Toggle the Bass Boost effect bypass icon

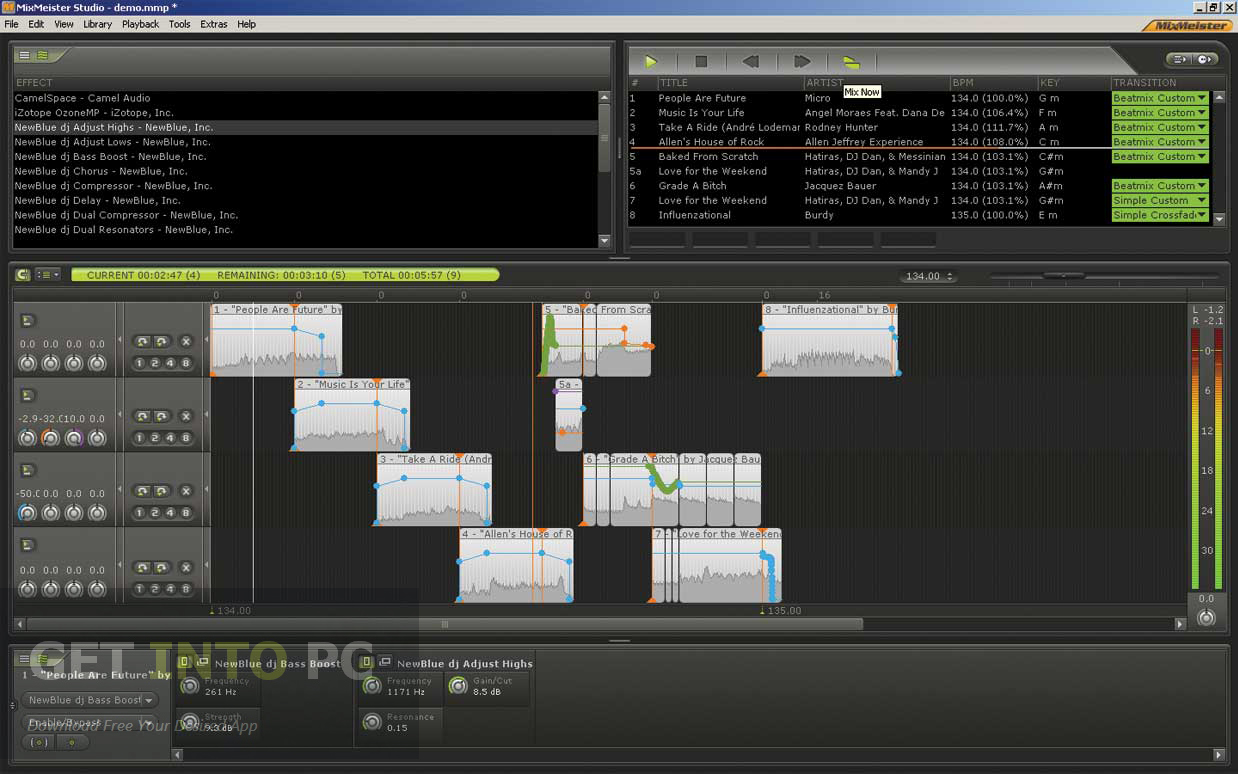(185, 662)
